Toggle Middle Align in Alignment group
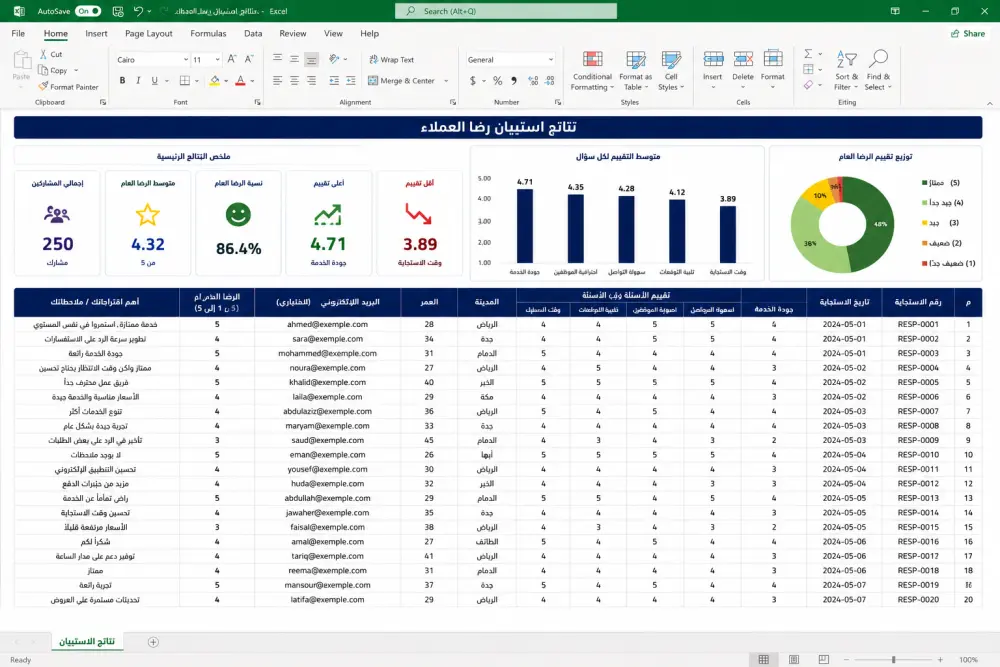 [294, 59]
